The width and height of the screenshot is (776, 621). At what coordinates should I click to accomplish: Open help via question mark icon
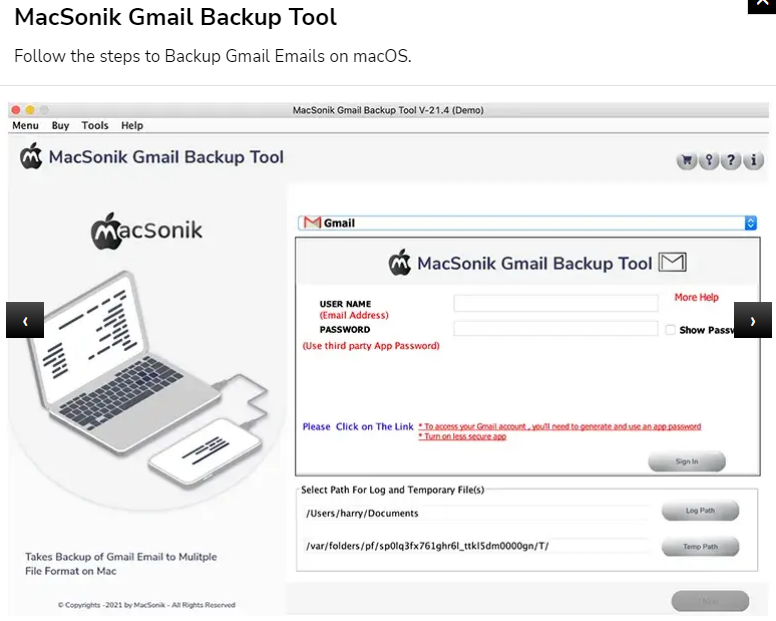[731, 160]
